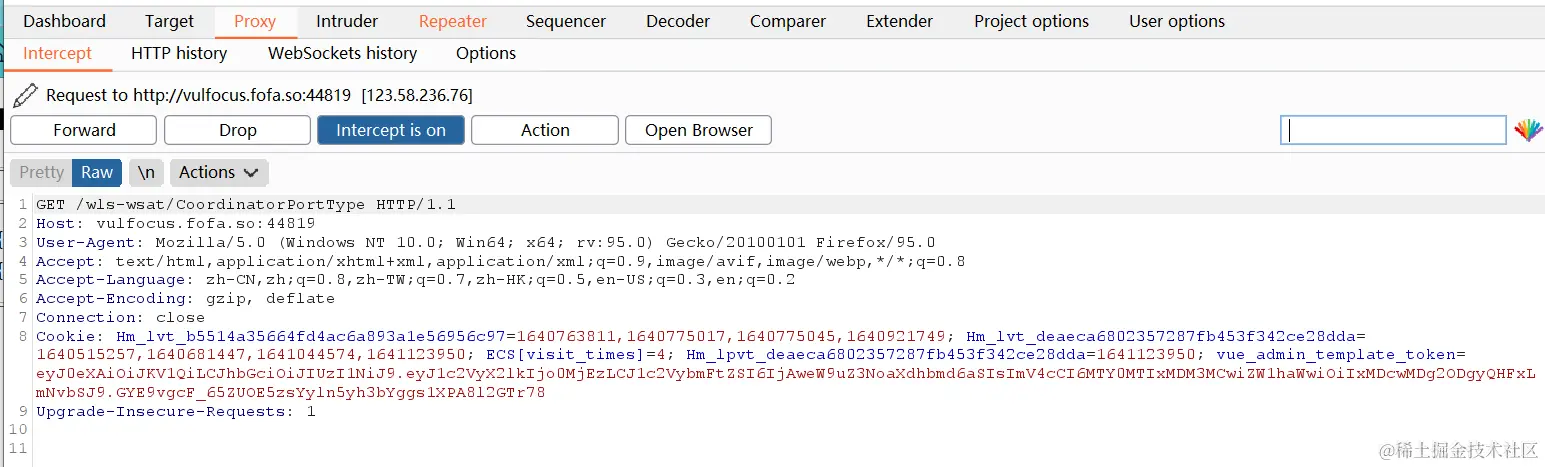Click the Drop button
Screen dimensions: 1545x467
(x=238, y=130)
